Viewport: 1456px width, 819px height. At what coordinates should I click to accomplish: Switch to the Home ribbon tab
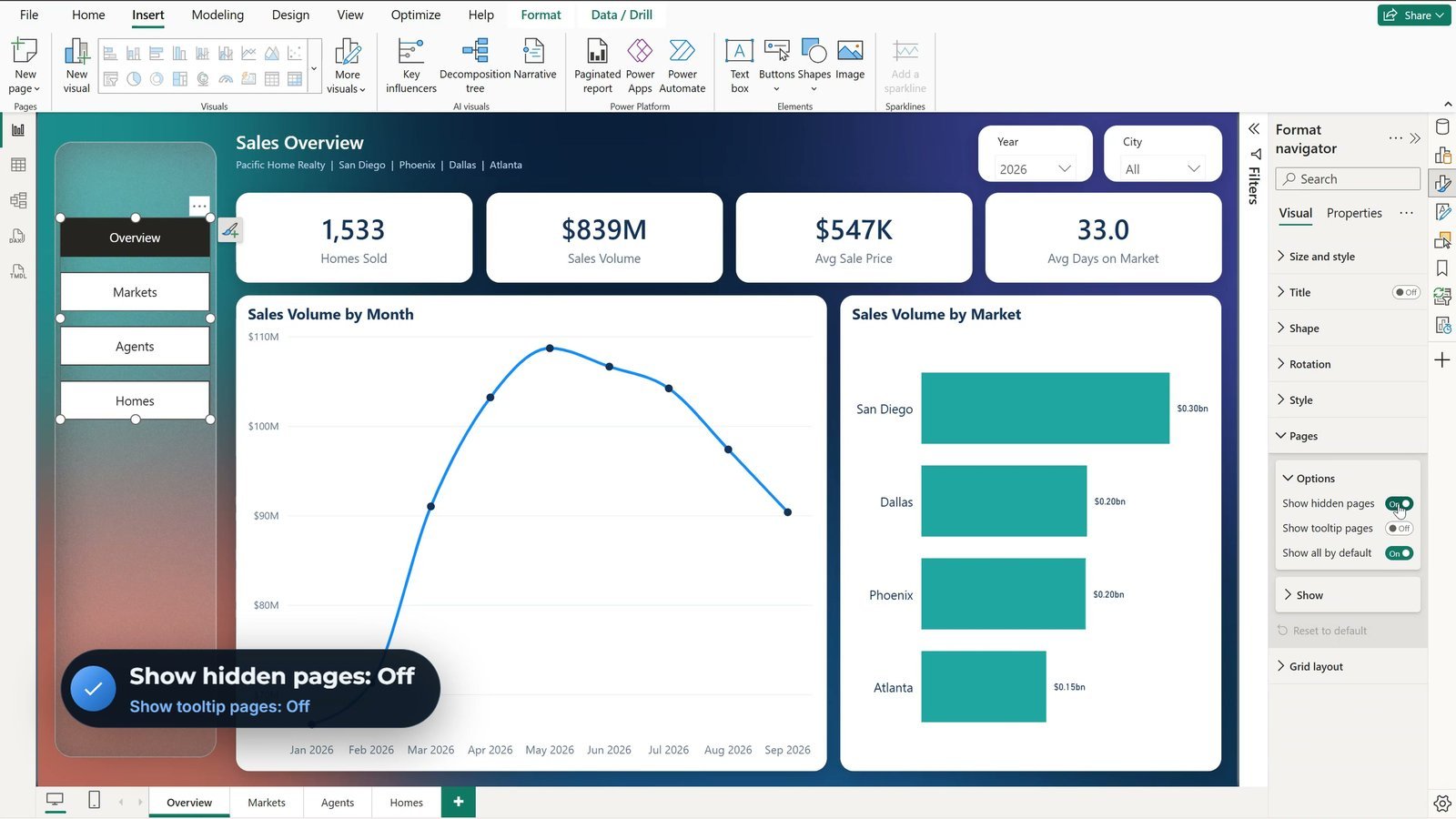(x=88, y=15)
